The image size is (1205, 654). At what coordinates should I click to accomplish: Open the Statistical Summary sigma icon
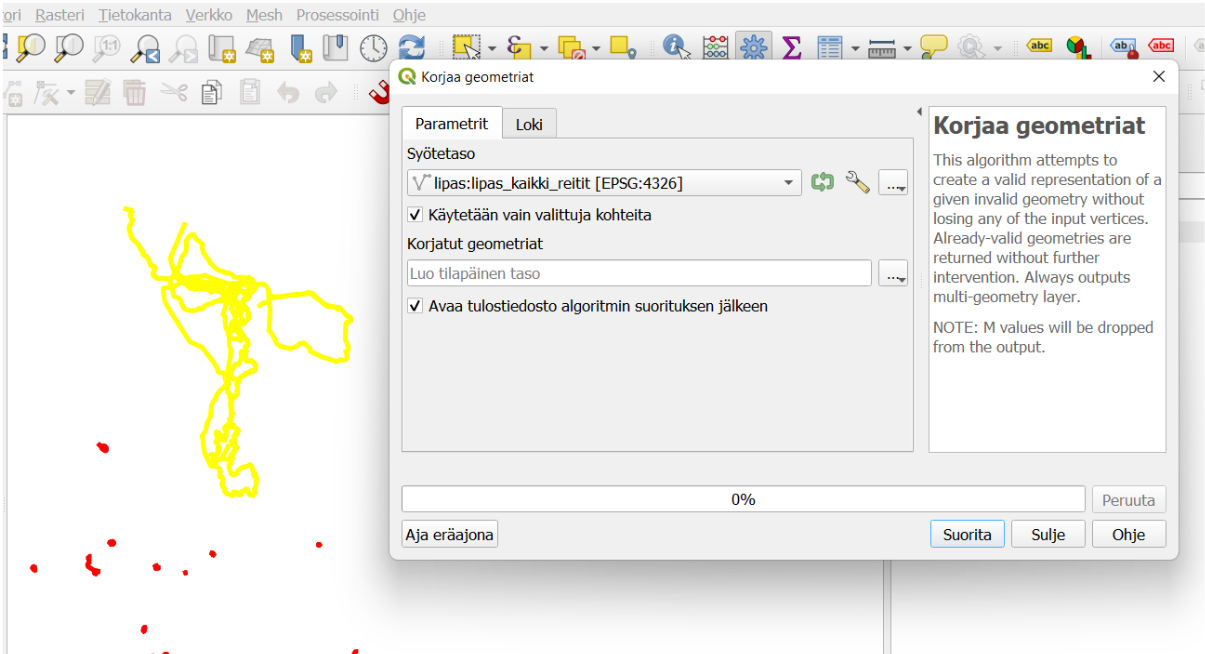(792, 47)
